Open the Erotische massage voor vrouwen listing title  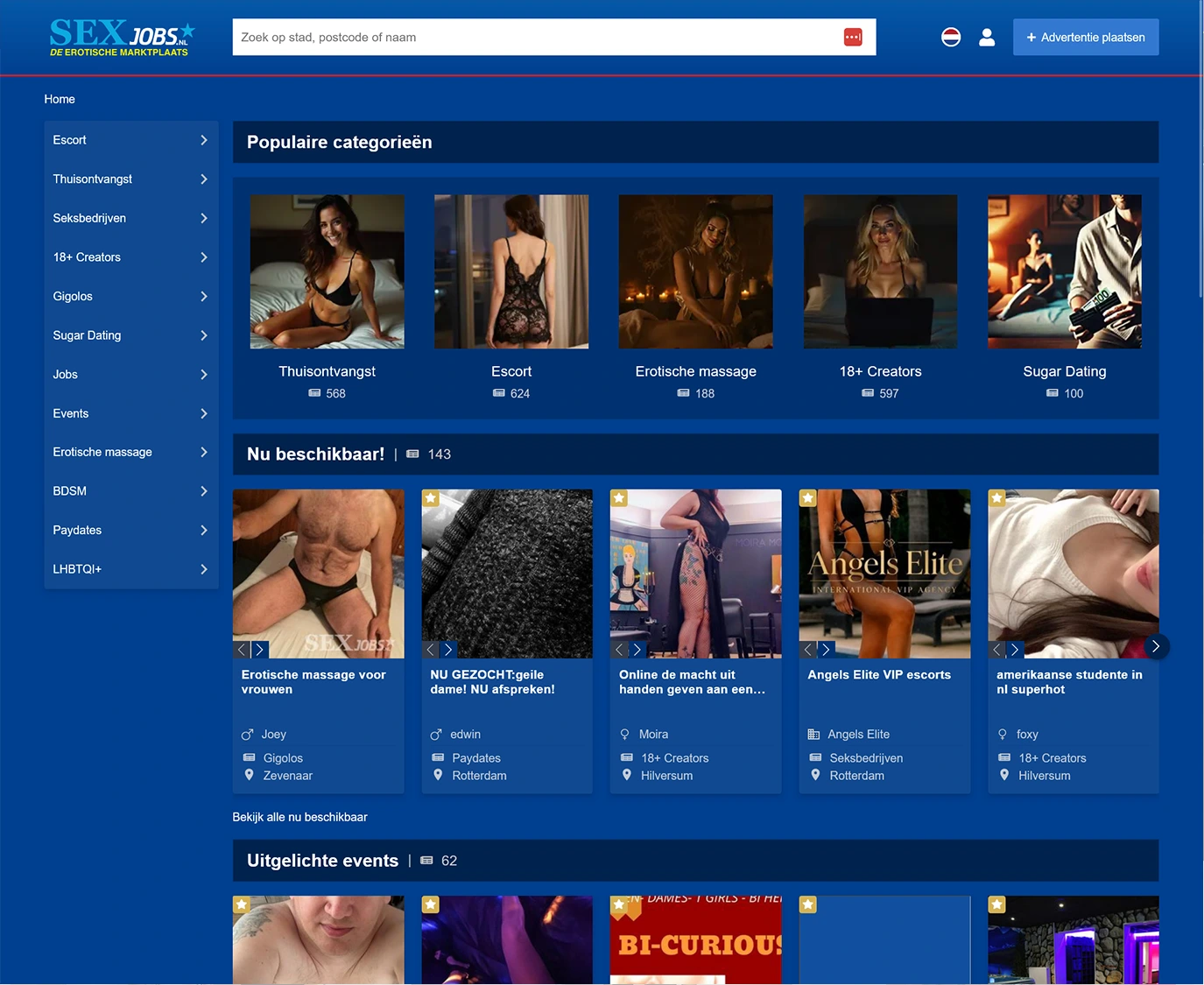tap(313, 682)
